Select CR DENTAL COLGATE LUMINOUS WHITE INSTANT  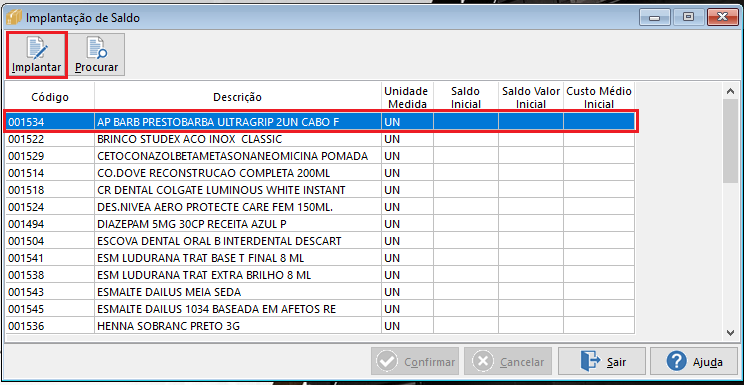point(320,190)
